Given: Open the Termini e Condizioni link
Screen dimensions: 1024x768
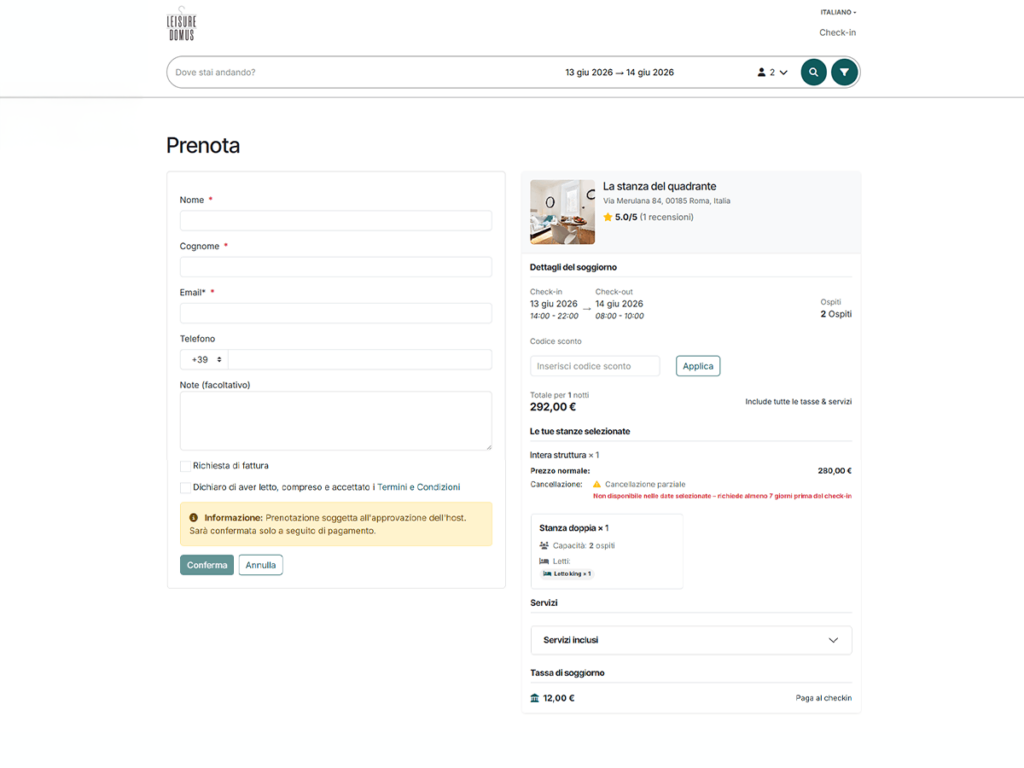Looking at the screenshot, I should click(419, 487).
